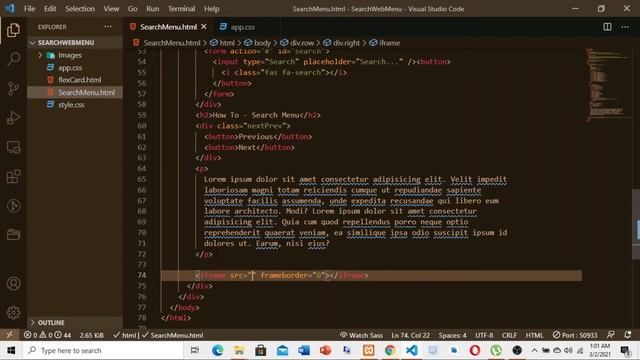Open the View menu
The image size is (640, 360).
click(x=111, y=9)
